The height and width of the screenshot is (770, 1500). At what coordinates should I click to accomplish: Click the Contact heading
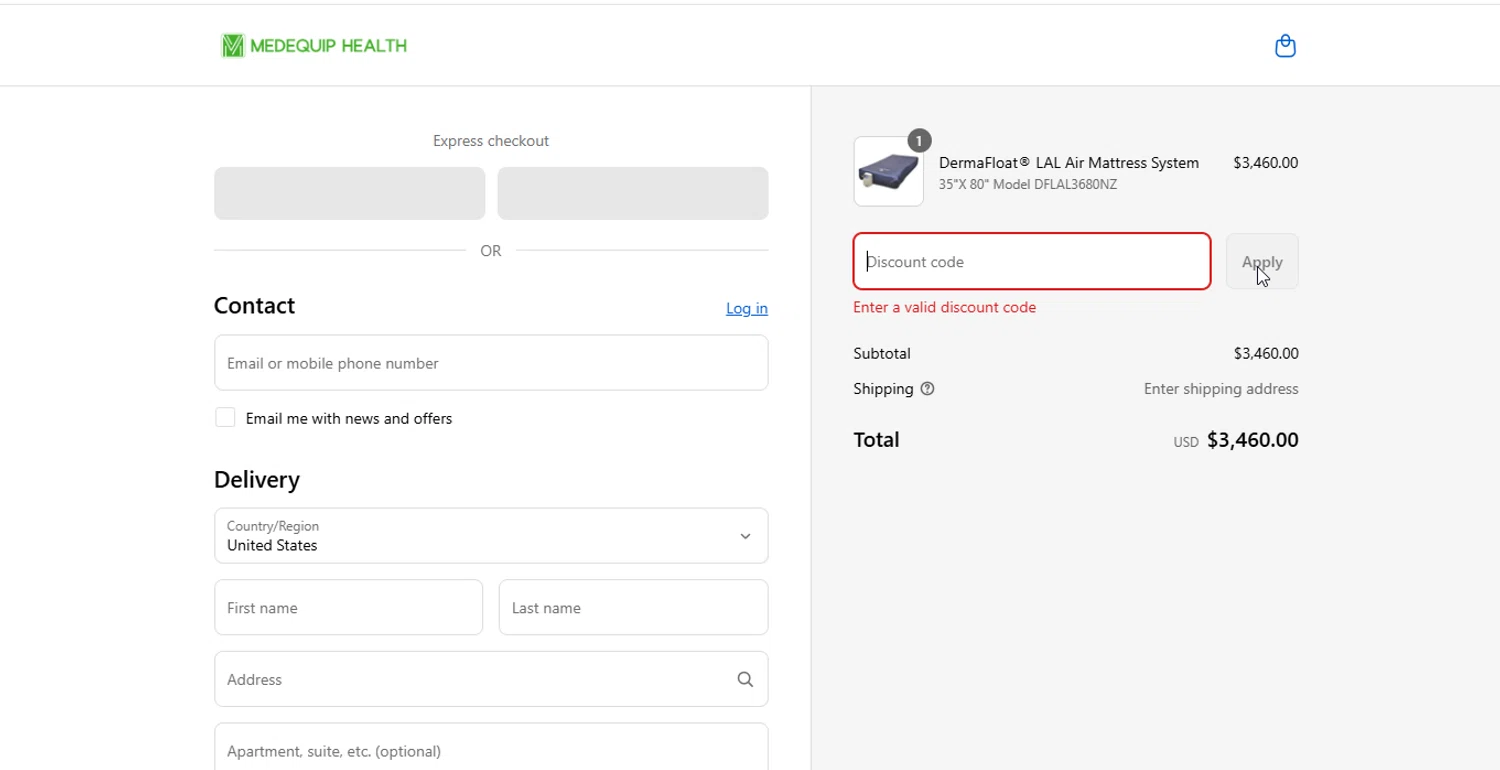pos(254,305)
